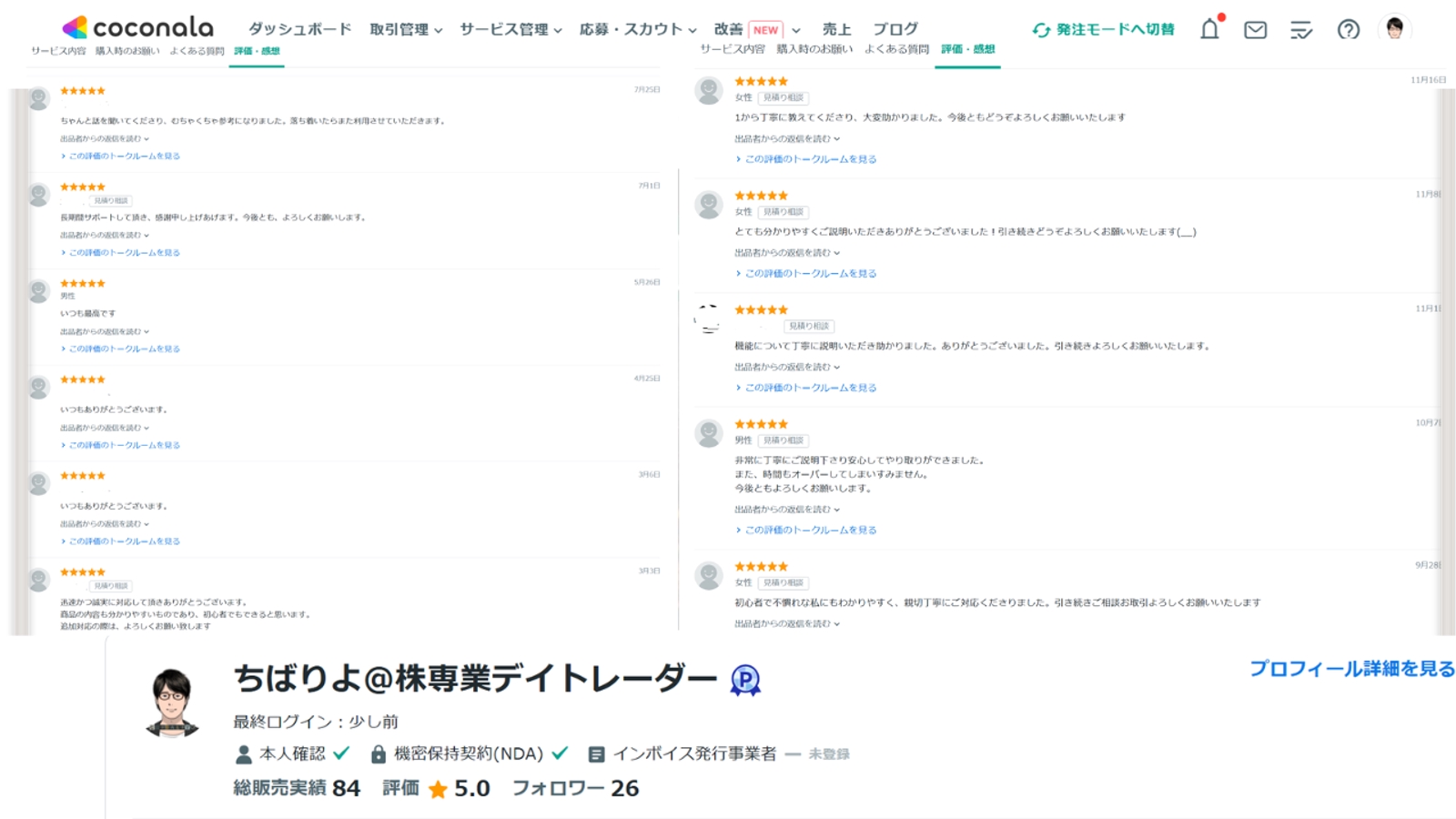
Task: Select the 購入時のお願い tab in the left panel
Action: pos(127,51)
